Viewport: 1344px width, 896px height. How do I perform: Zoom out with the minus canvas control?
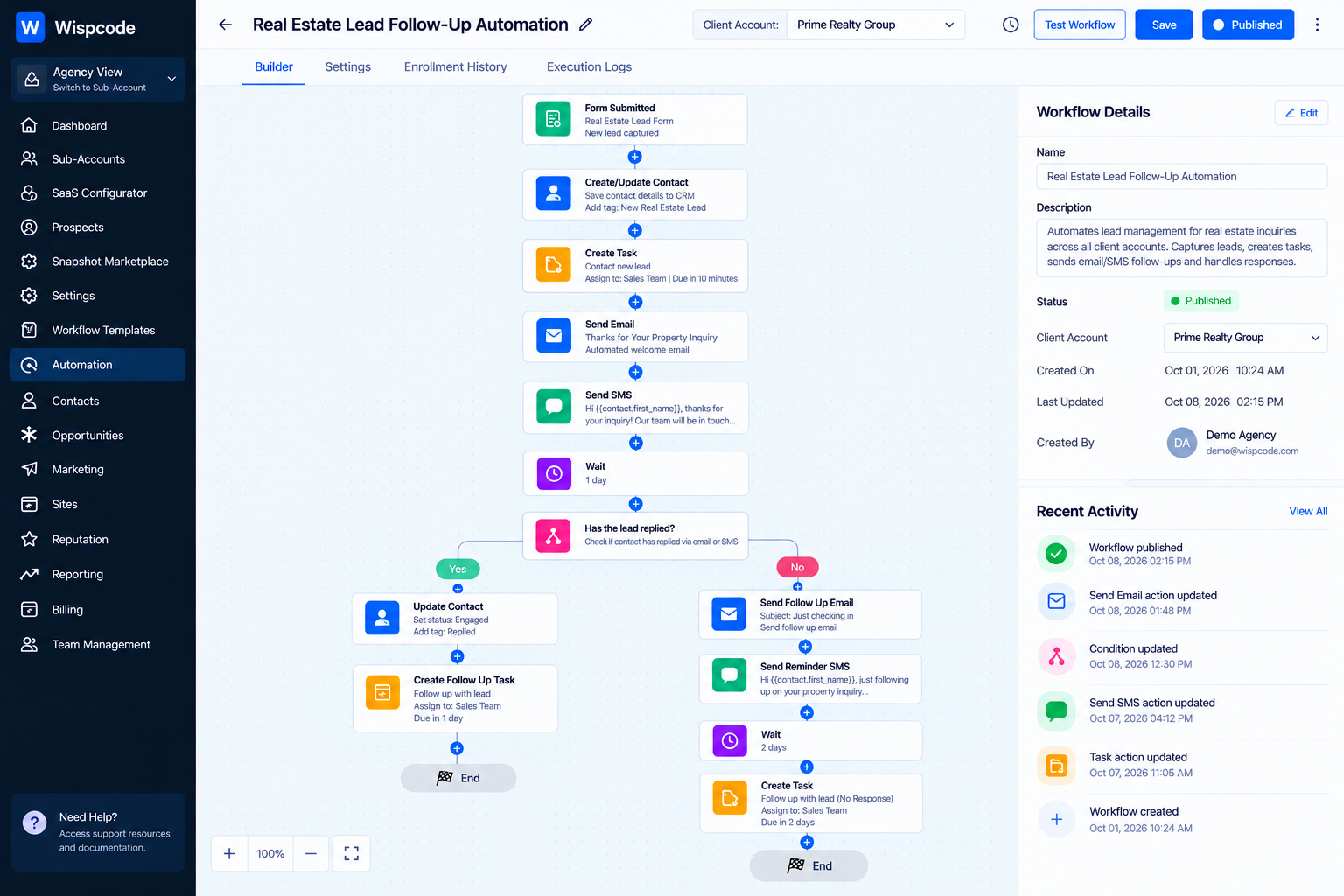tap(311, 853)
